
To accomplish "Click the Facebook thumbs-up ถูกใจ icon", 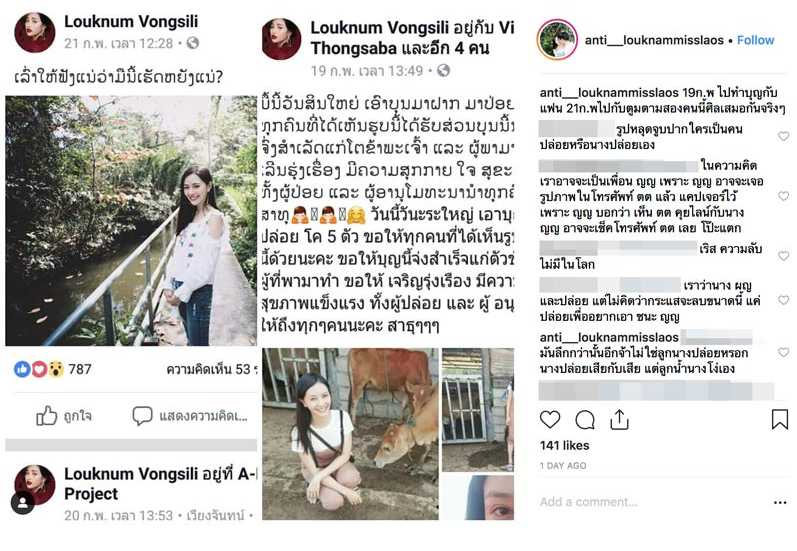I will coord(47,416).
